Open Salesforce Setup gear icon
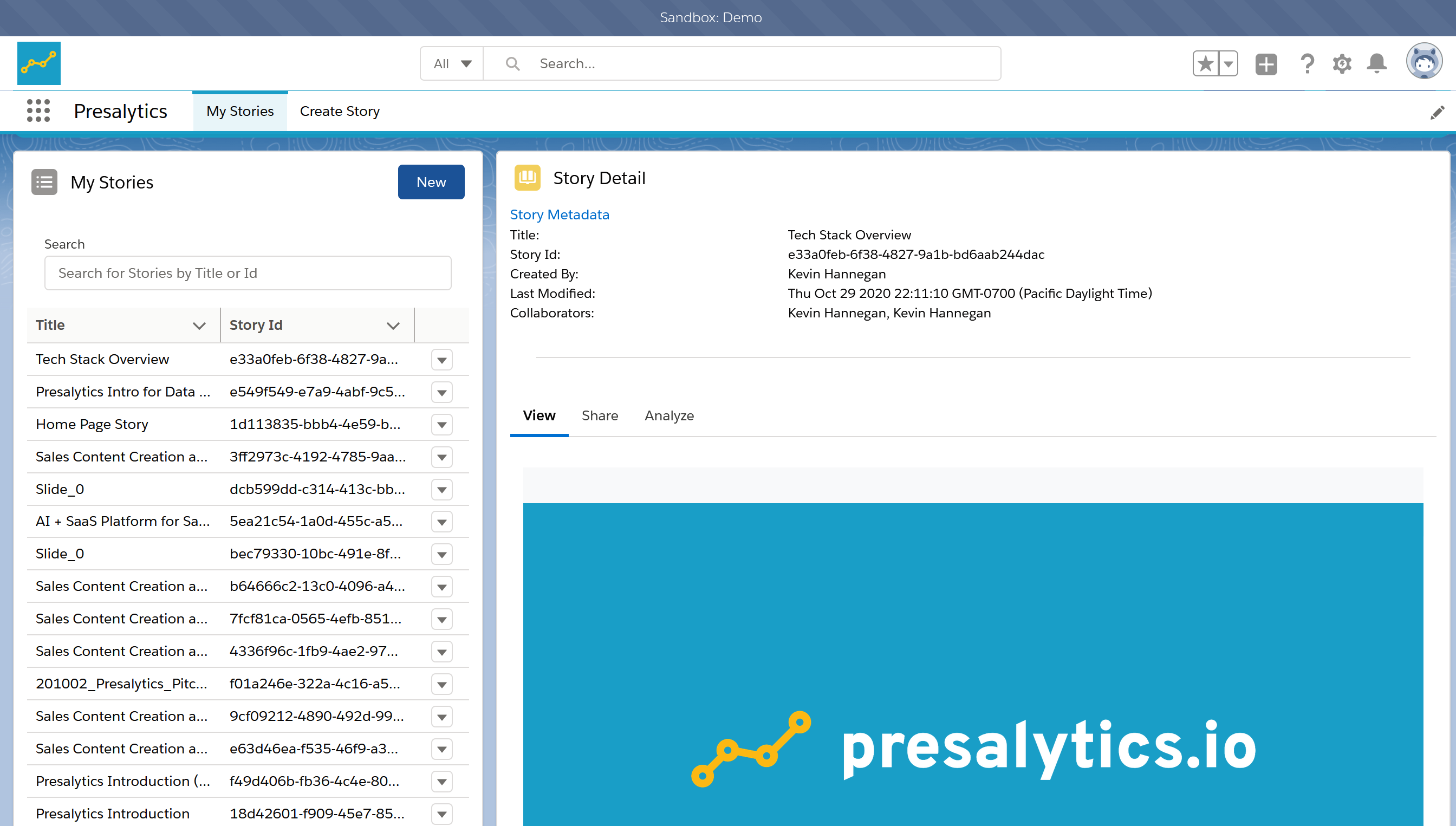1456x826 pixels. point(1342,63)
